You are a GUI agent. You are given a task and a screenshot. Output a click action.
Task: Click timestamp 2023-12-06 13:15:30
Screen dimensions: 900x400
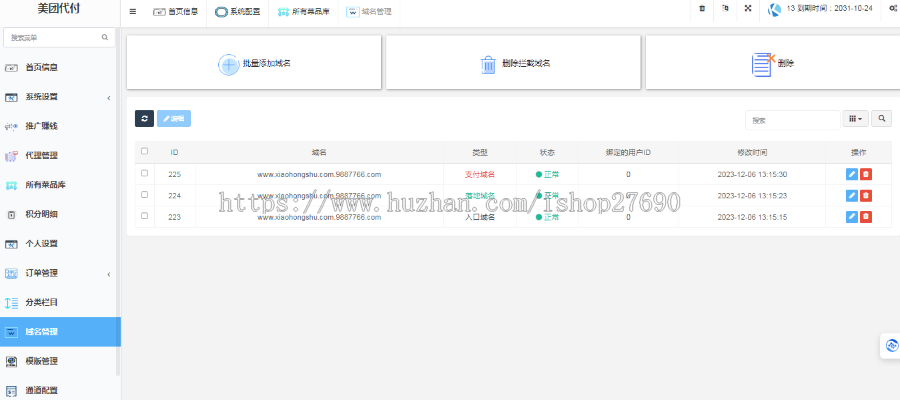coord(752,174)
